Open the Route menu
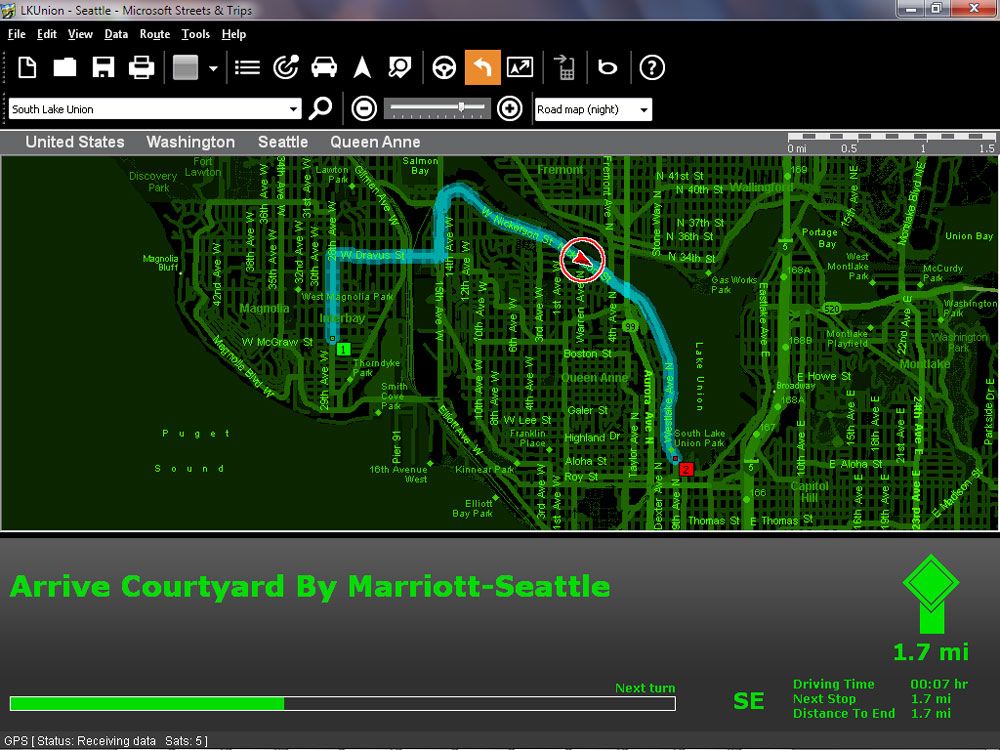Screen dimensions: 1000x750 [x=155, y=34]
